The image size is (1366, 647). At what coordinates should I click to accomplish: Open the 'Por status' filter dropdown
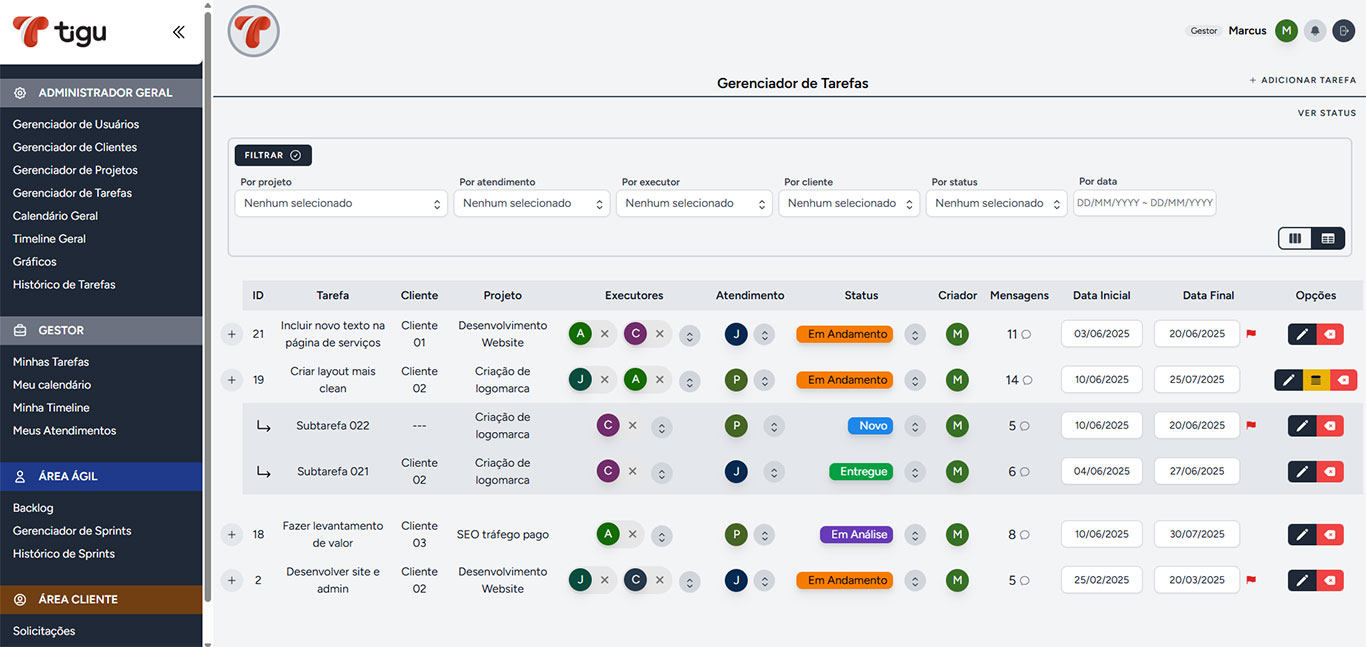996,203
